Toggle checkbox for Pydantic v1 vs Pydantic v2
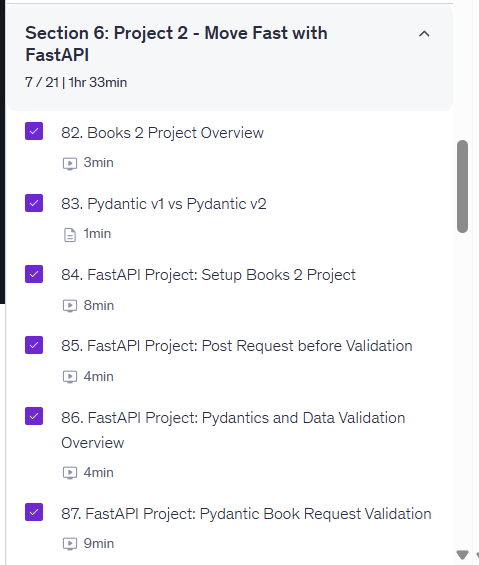 coord(34,203)
